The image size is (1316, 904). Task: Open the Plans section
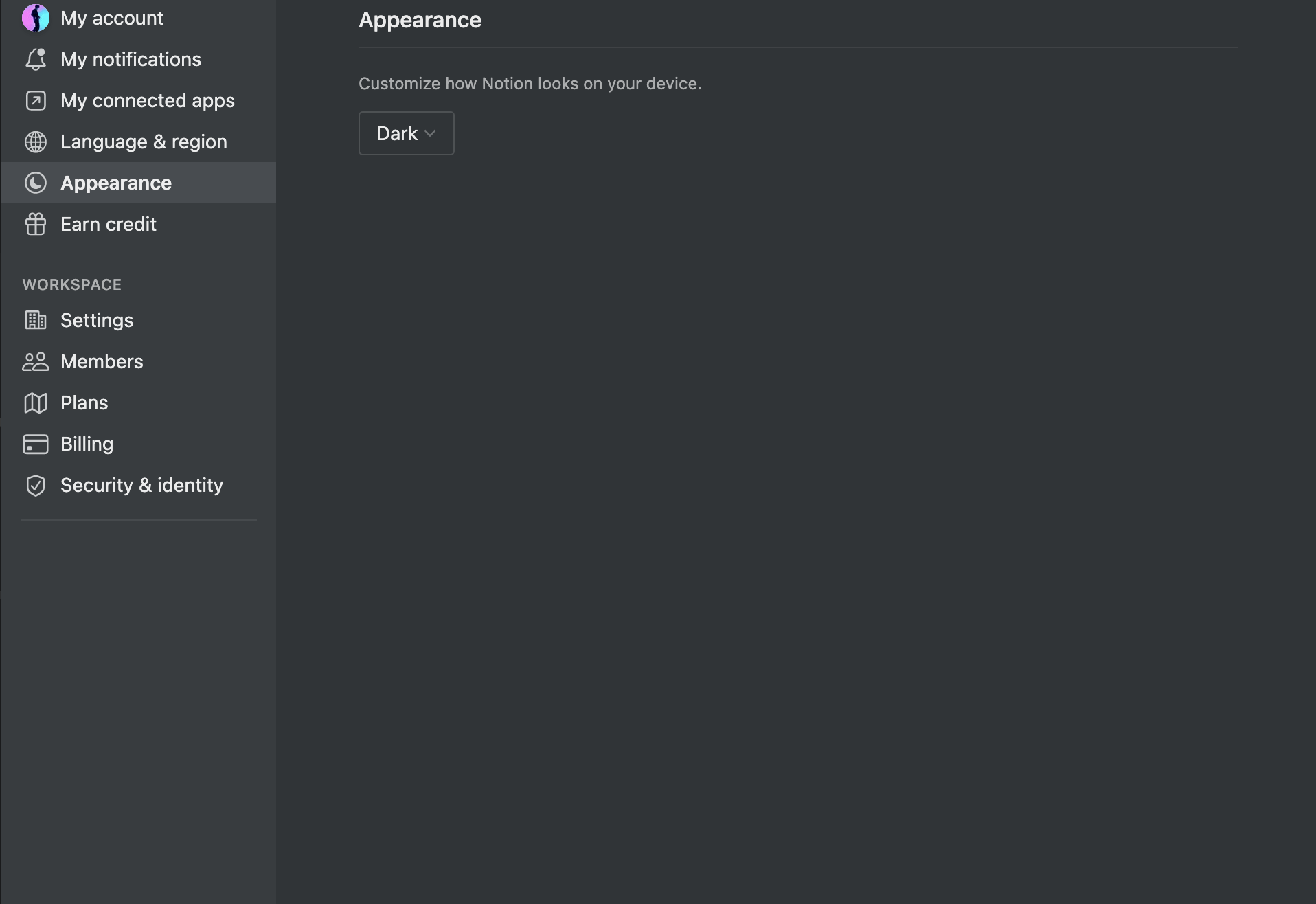139,403
